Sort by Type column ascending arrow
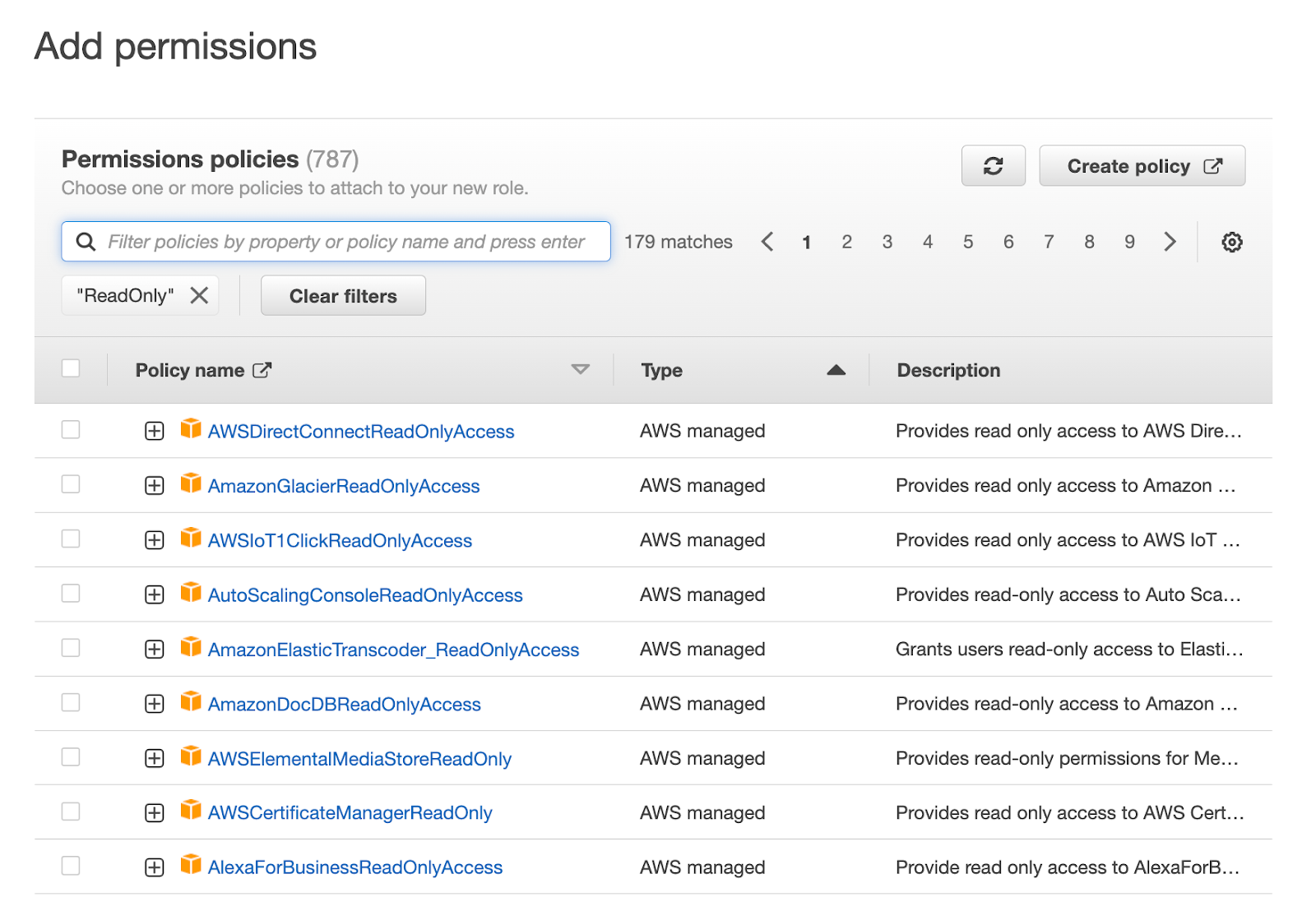The height and width of the screenshot is (897, 1316). (x=836, y=370)
